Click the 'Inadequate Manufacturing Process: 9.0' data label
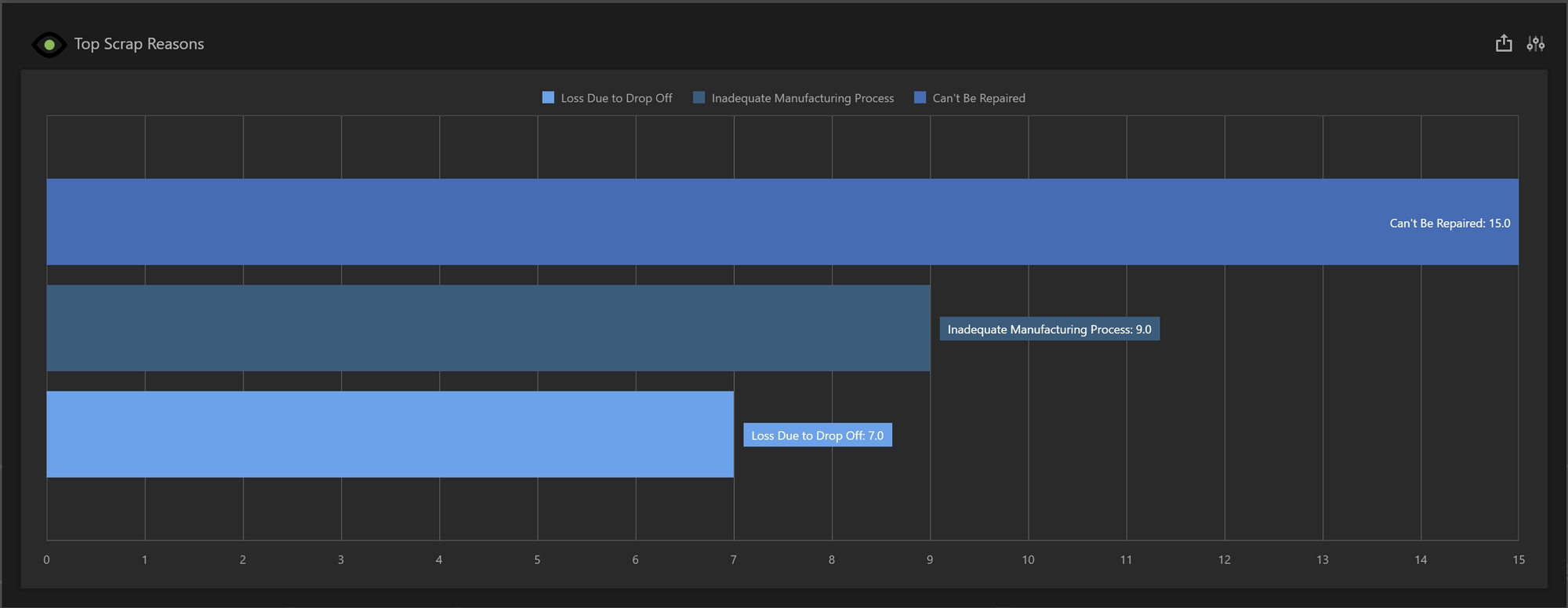 pyautogui.click(x=1049, y=329)
